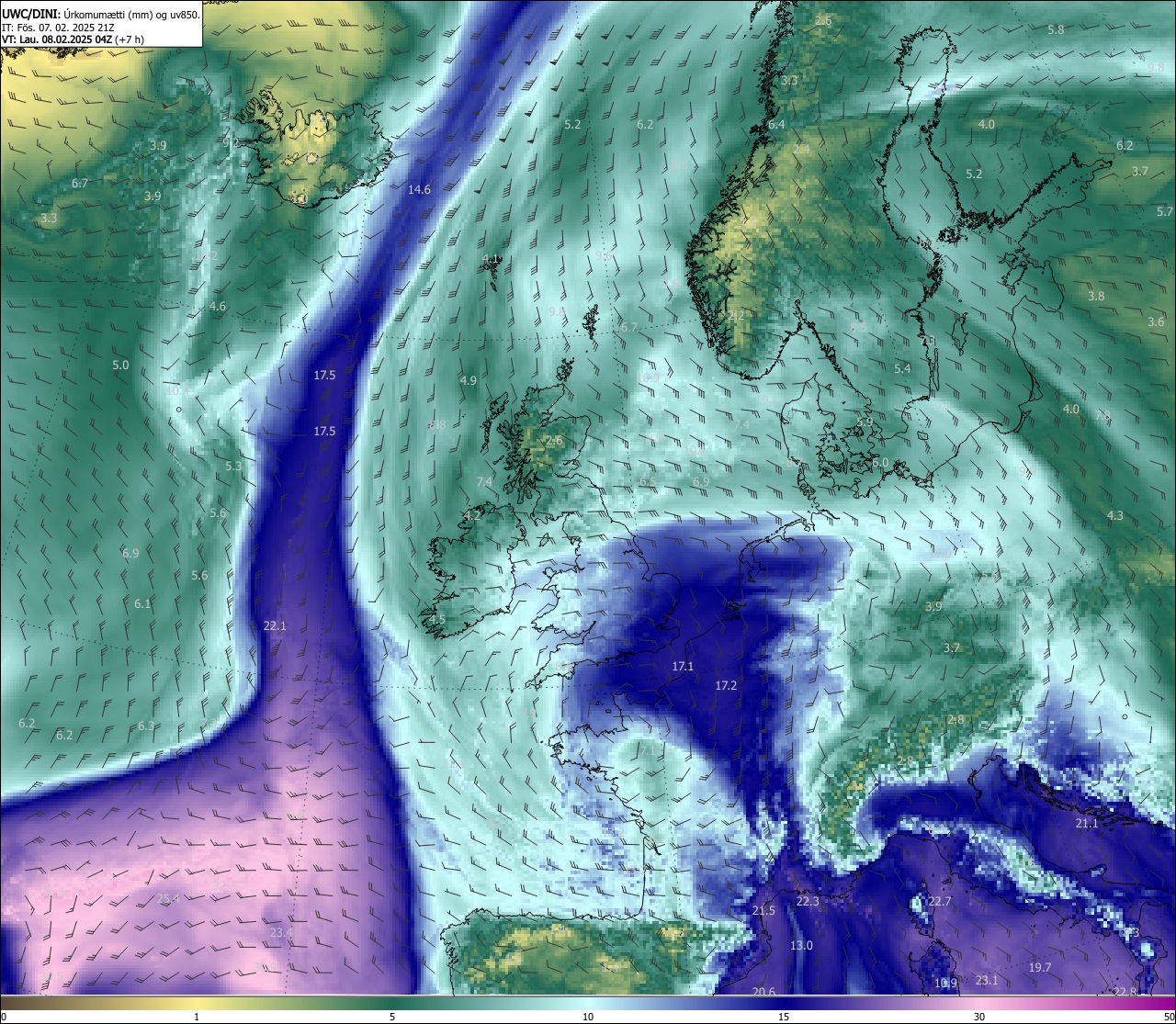Image resolution: width=1176 pixels, height=1024 pixels.
Task: Click the '15' tick on the color scale
Action: tap(784, 1017)
